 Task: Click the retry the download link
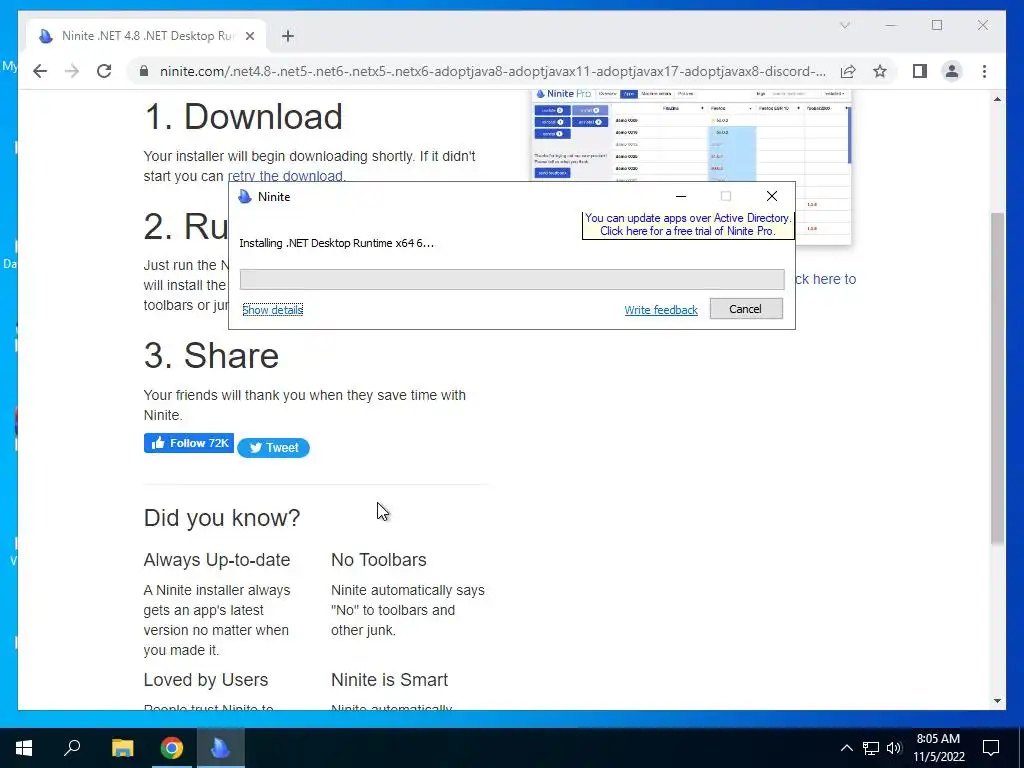286,176
